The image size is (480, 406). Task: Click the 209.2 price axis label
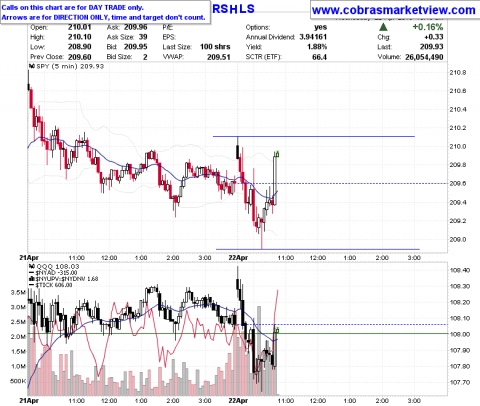coord(458,221)
